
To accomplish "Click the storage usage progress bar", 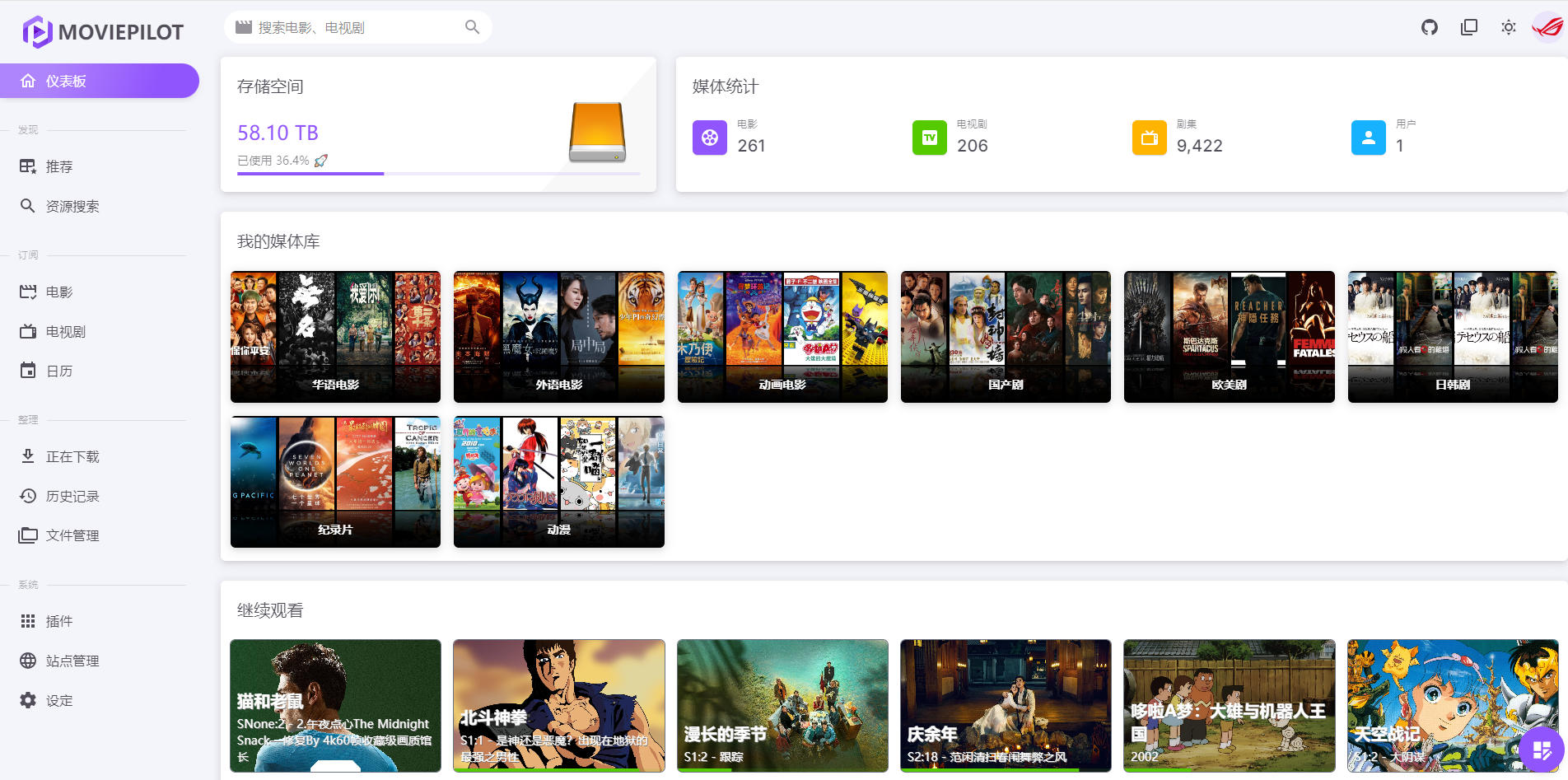I will point(438,174).
